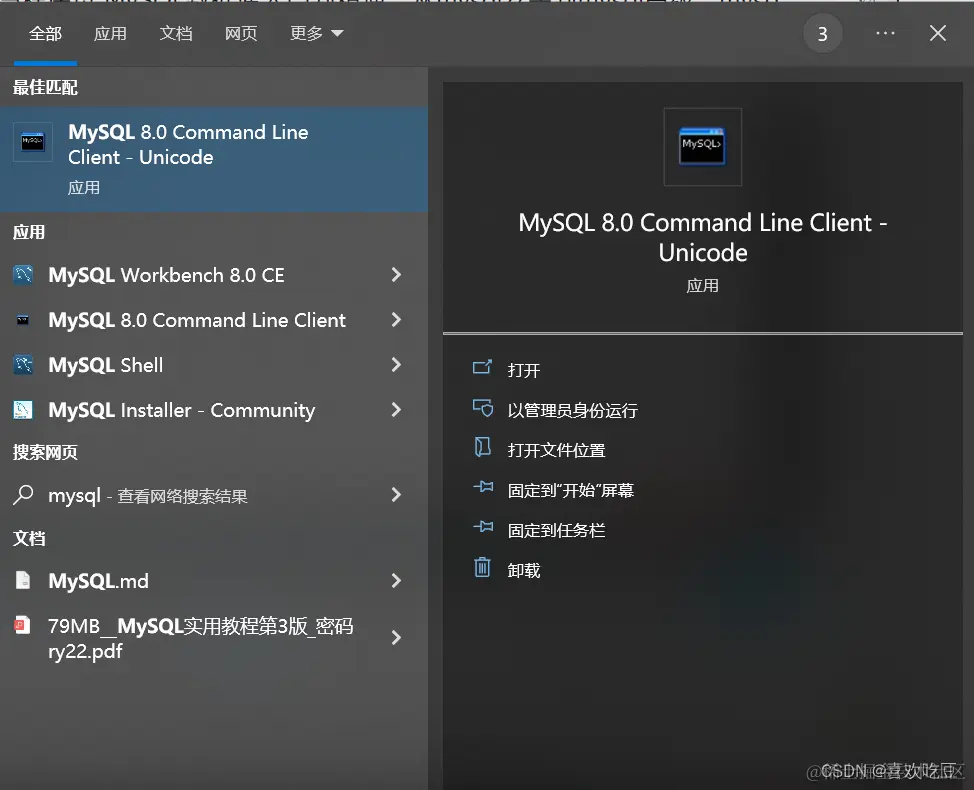Open the MySQL Shell result

[214, 365]
